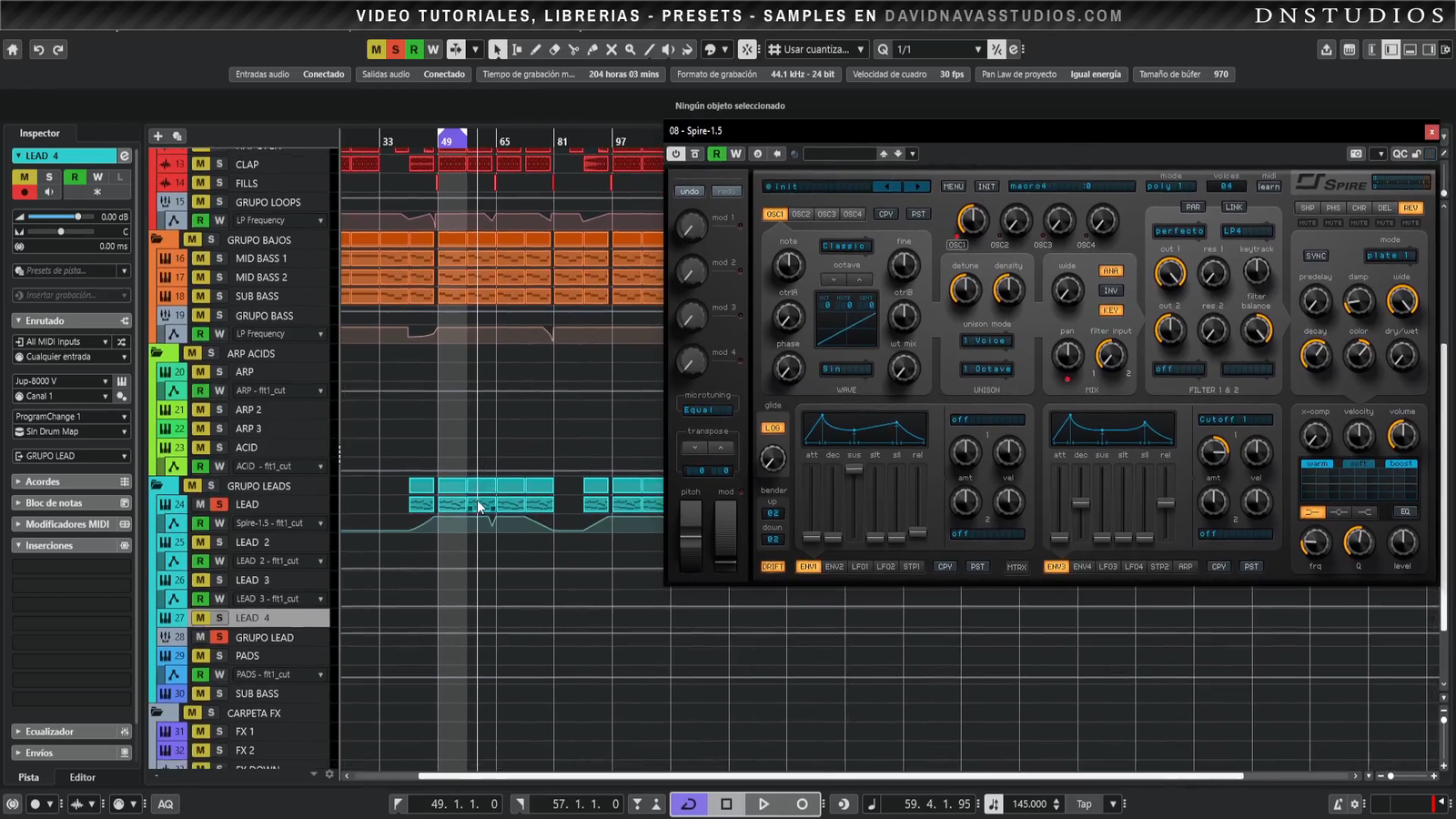This screenshot has width=1456, height=819.
Task: Toggle solo on the LEAD track
Action: tap(219, 504)
